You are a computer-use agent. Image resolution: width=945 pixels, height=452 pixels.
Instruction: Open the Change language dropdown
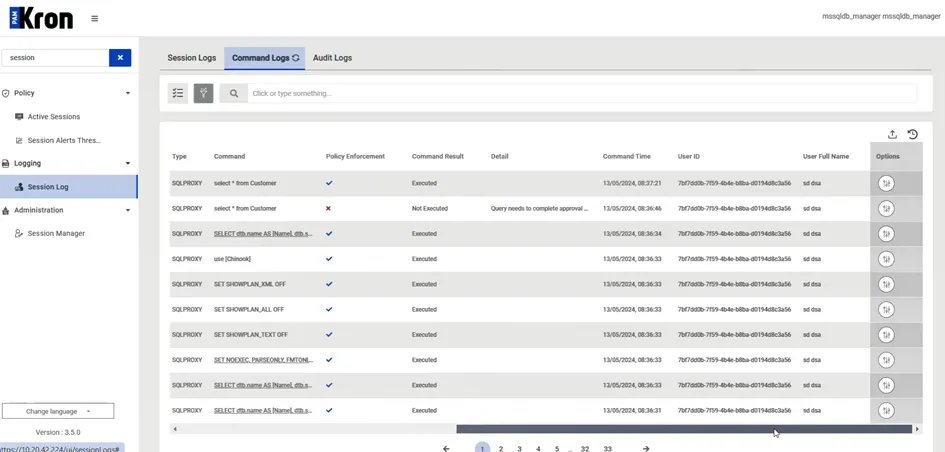(x=58, y=412)
